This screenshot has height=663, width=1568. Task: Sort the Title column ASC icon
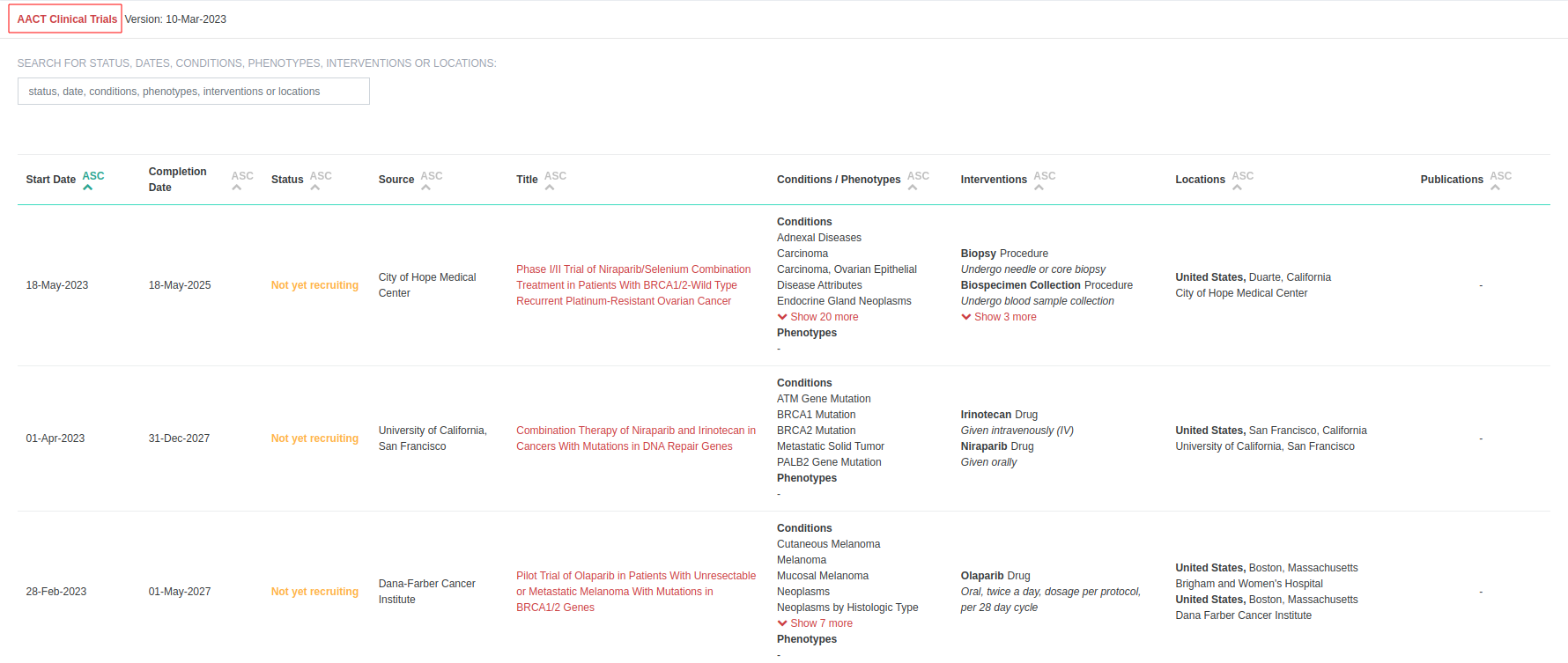coord(555,180)
